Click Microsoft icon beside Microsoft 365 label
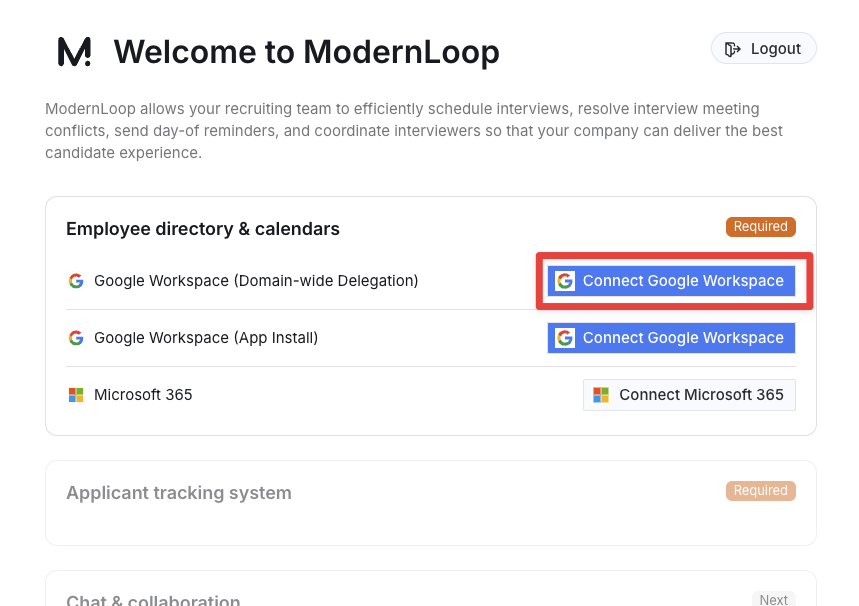This screenshot has height=606, width=859. 76,395
